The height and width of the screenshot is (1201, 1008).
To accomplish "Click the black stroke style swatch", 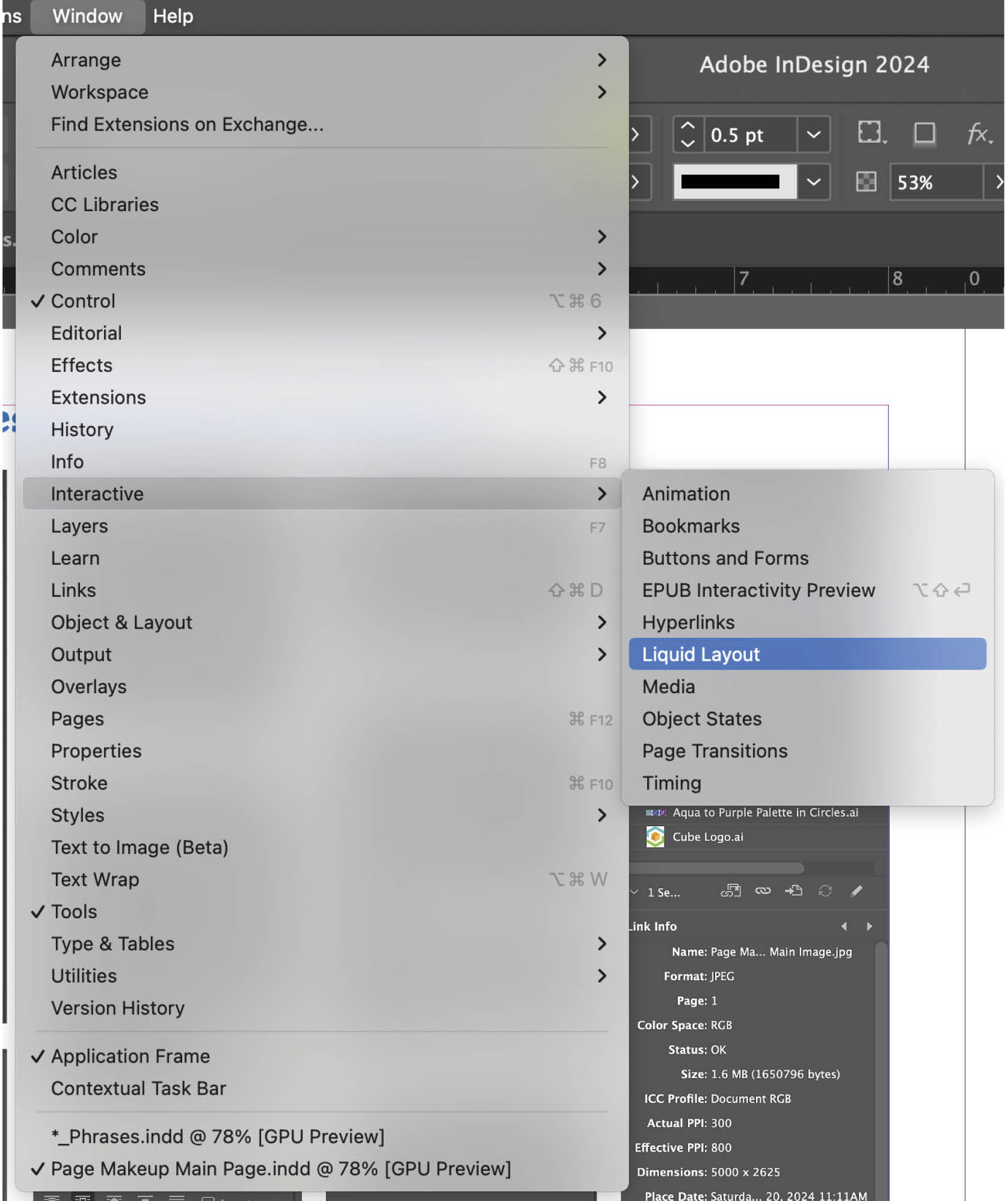I will (x=735, y=182).
